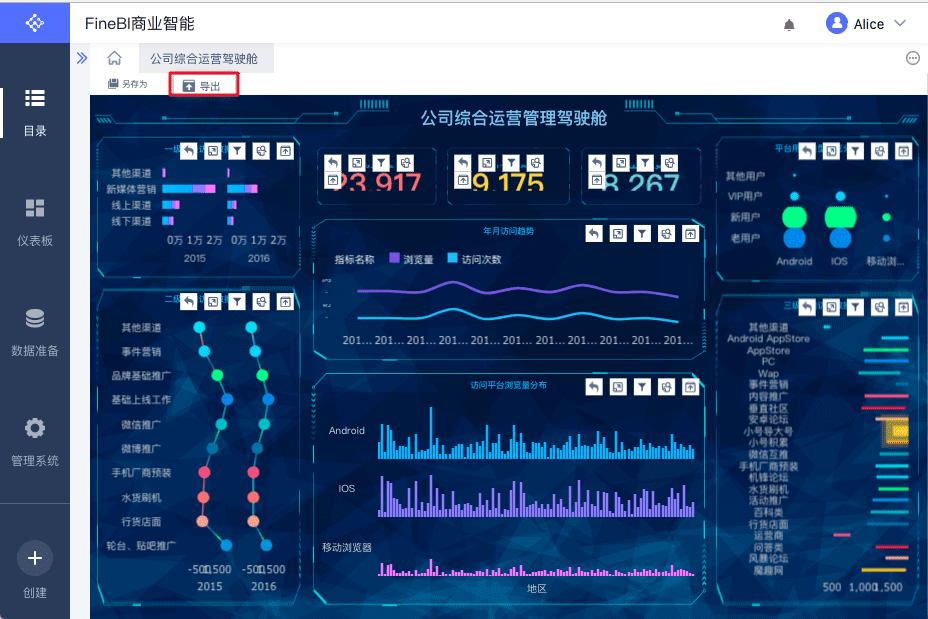Expand the Alice user dropdown arrow

coord(900,24)
